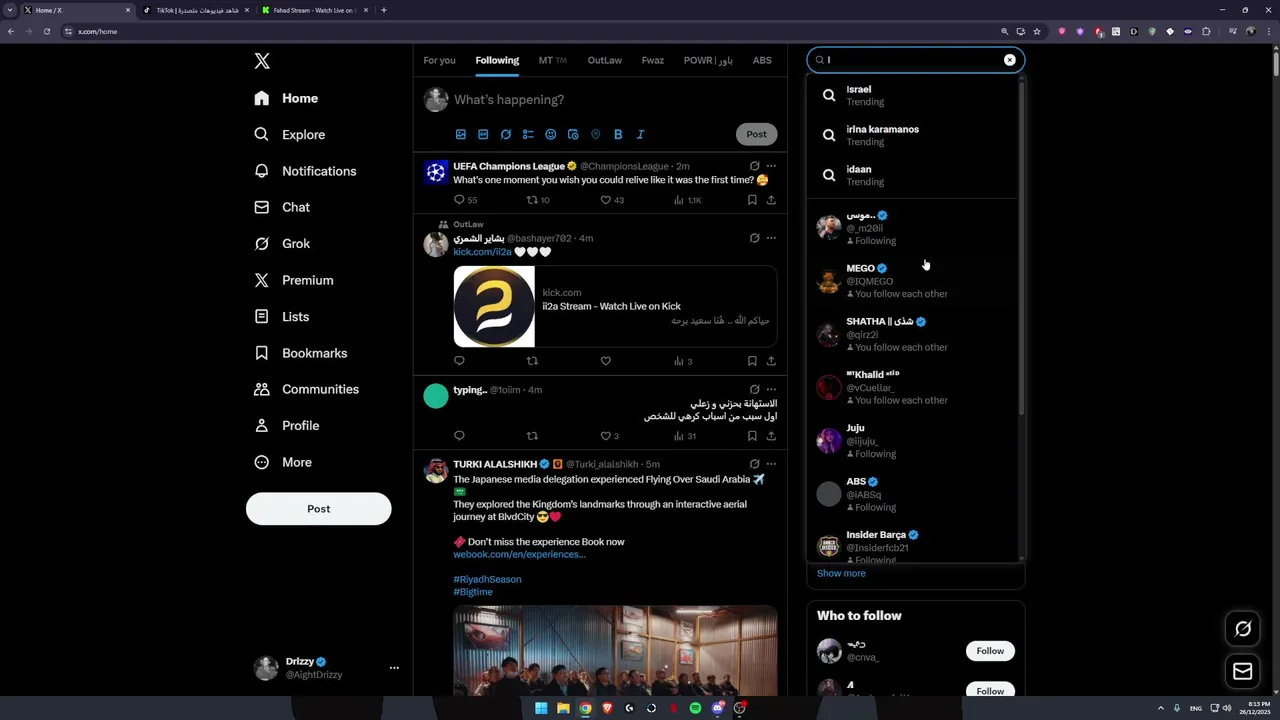Bookmark the بشاير الشمري post
The height and width of the screenshot is (720, 1280).
point(752,361)
